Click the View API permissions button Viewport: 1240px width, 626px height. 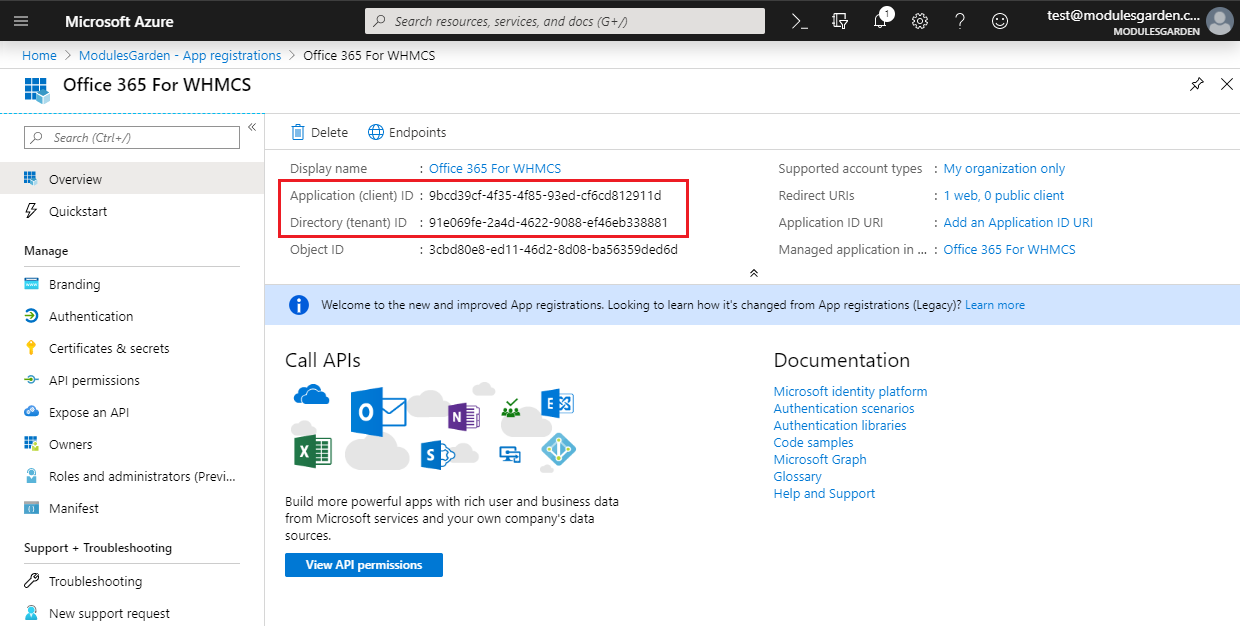pyautogui.click(x=364, y=565)
